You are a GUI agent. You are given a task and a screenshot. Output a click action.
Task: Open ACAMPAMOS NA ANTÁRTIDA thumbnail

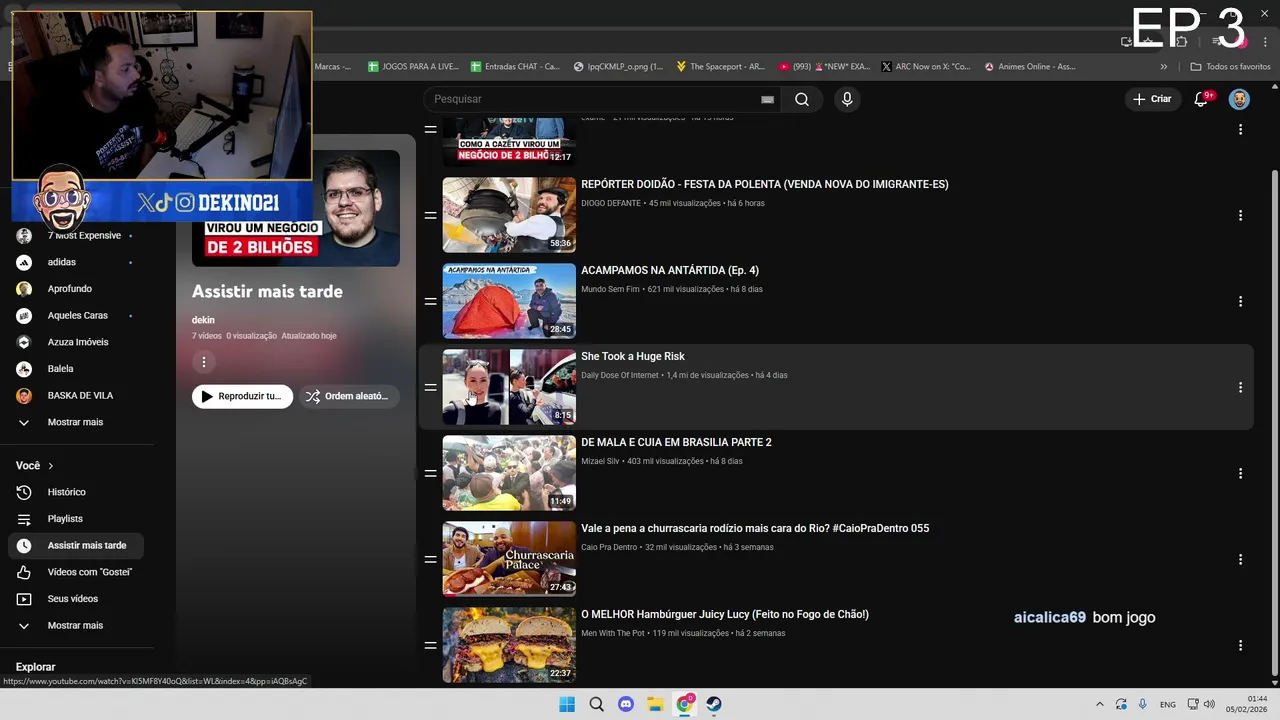point(509,301)
